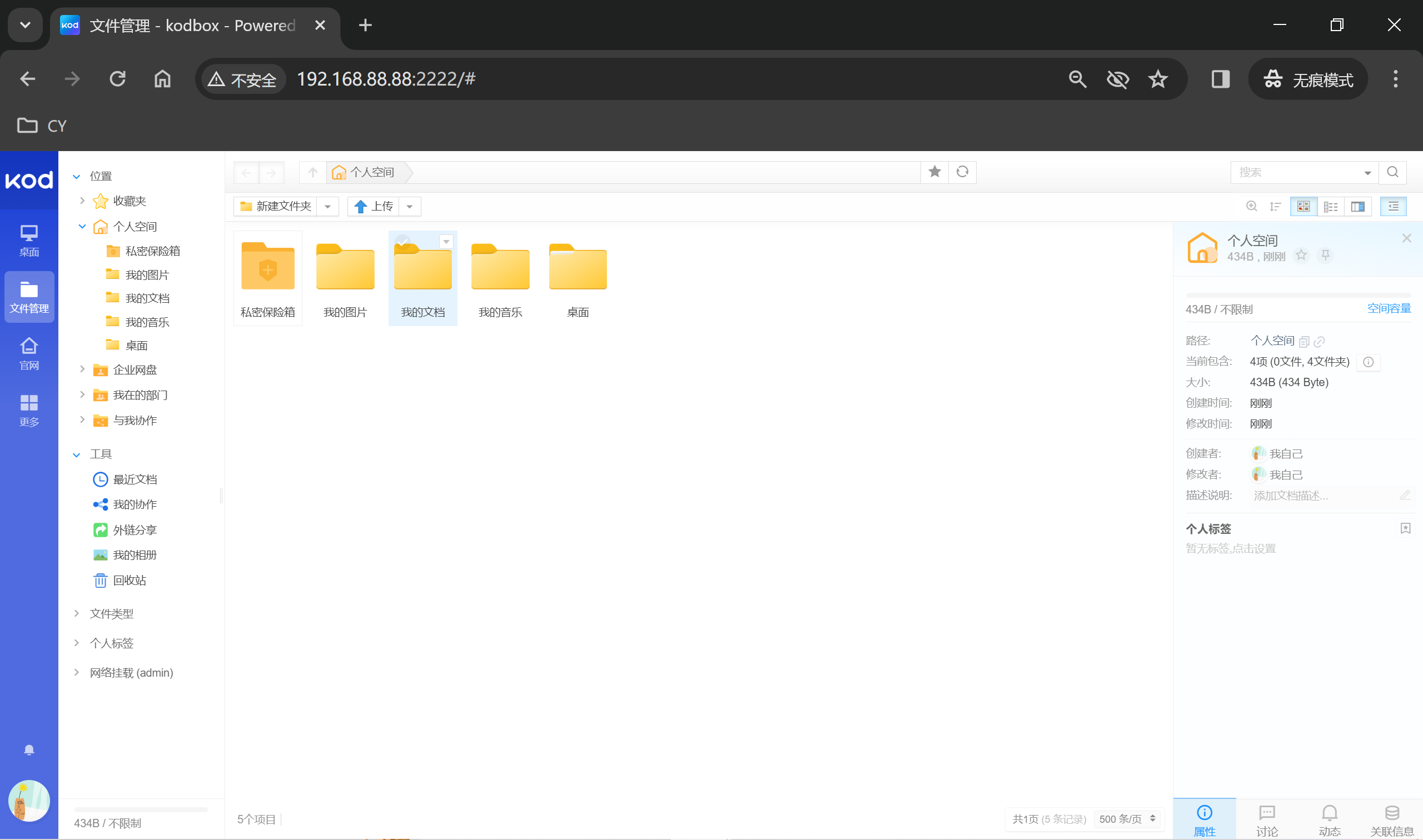
Task: Select 文件管理 in the blue sidebar
Action: click(29, 297)
